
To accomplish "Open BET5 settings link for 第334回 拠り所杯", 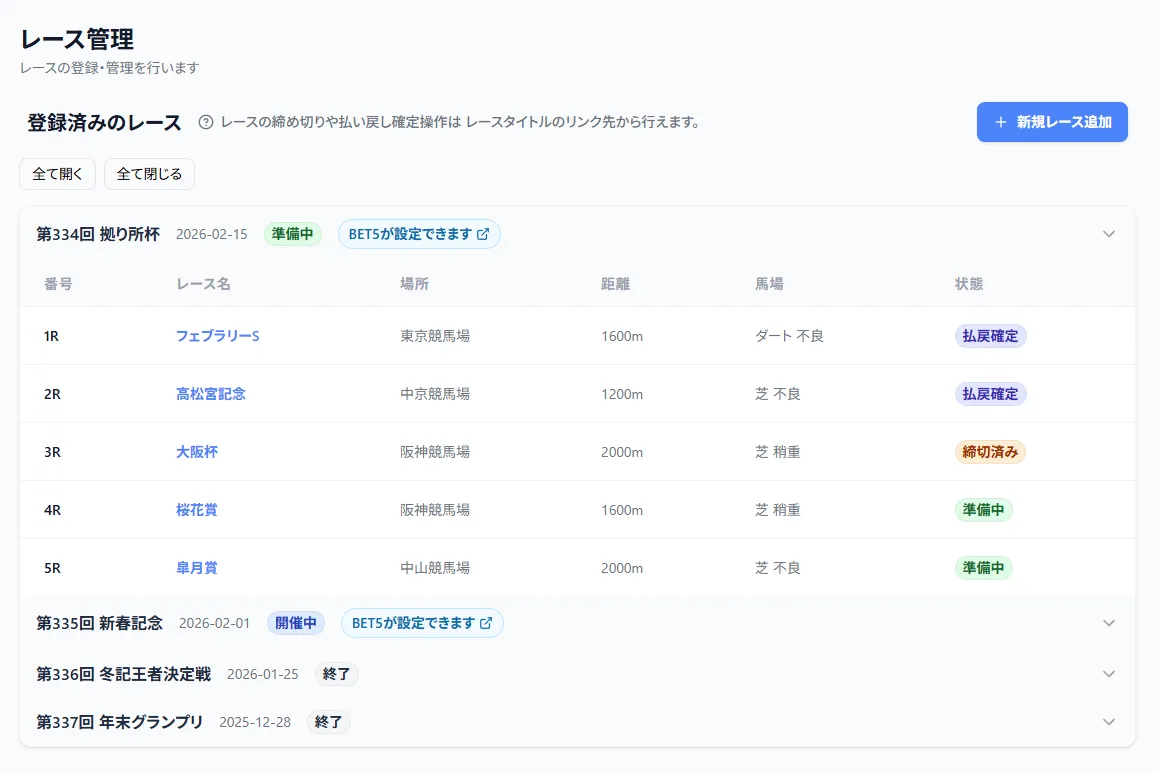I will 419,233.
